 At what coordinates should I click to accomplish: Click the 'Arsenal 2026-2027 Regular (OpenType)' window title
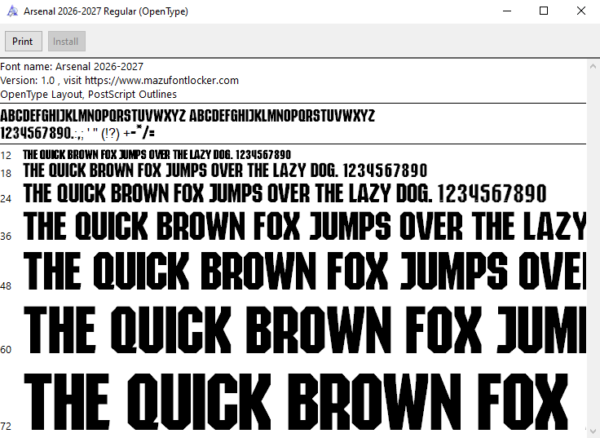coord(106,11)
